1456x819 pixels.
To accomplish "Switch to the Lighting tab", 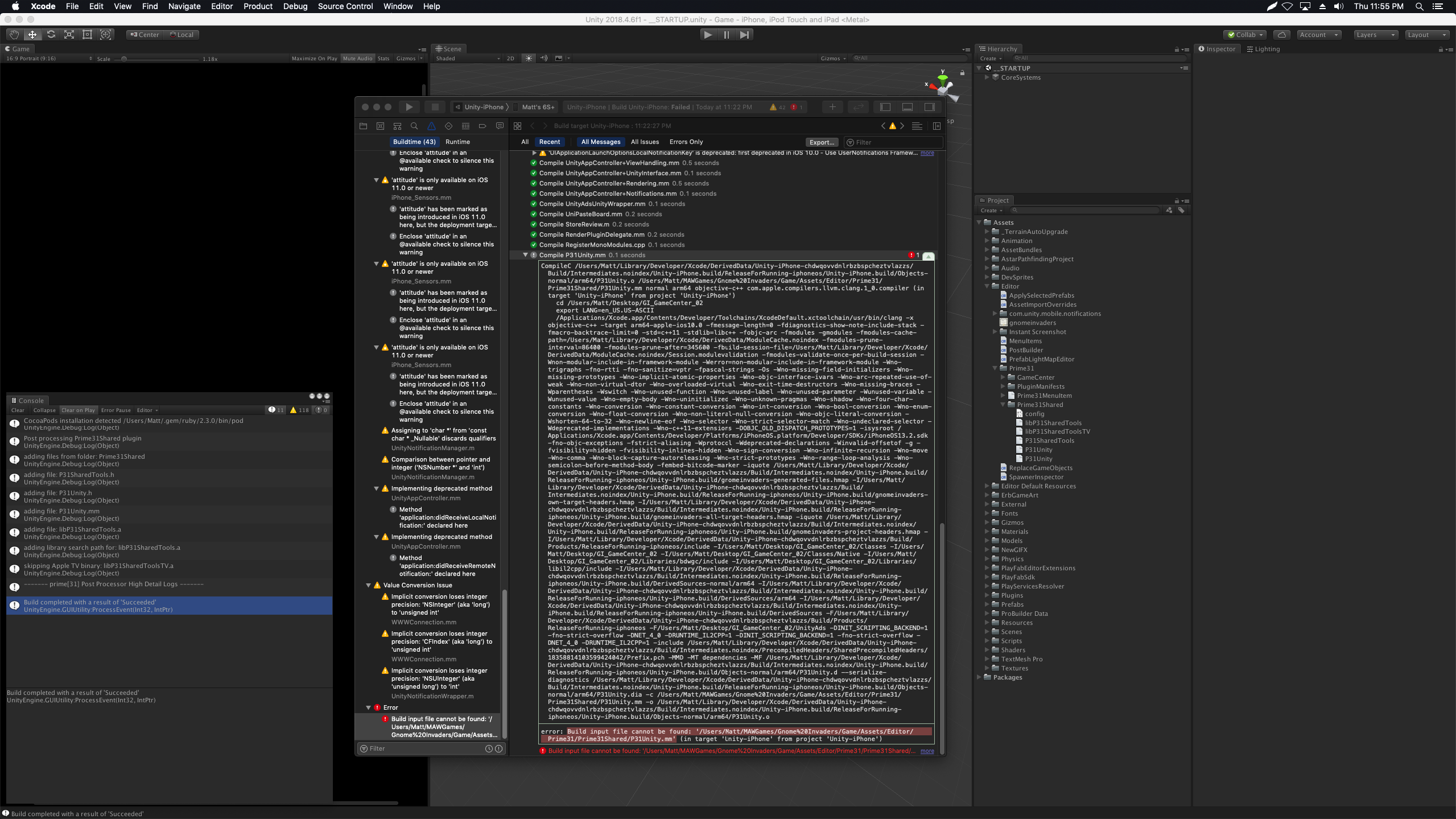I will pyautogui.click(x=1263, y=49).
